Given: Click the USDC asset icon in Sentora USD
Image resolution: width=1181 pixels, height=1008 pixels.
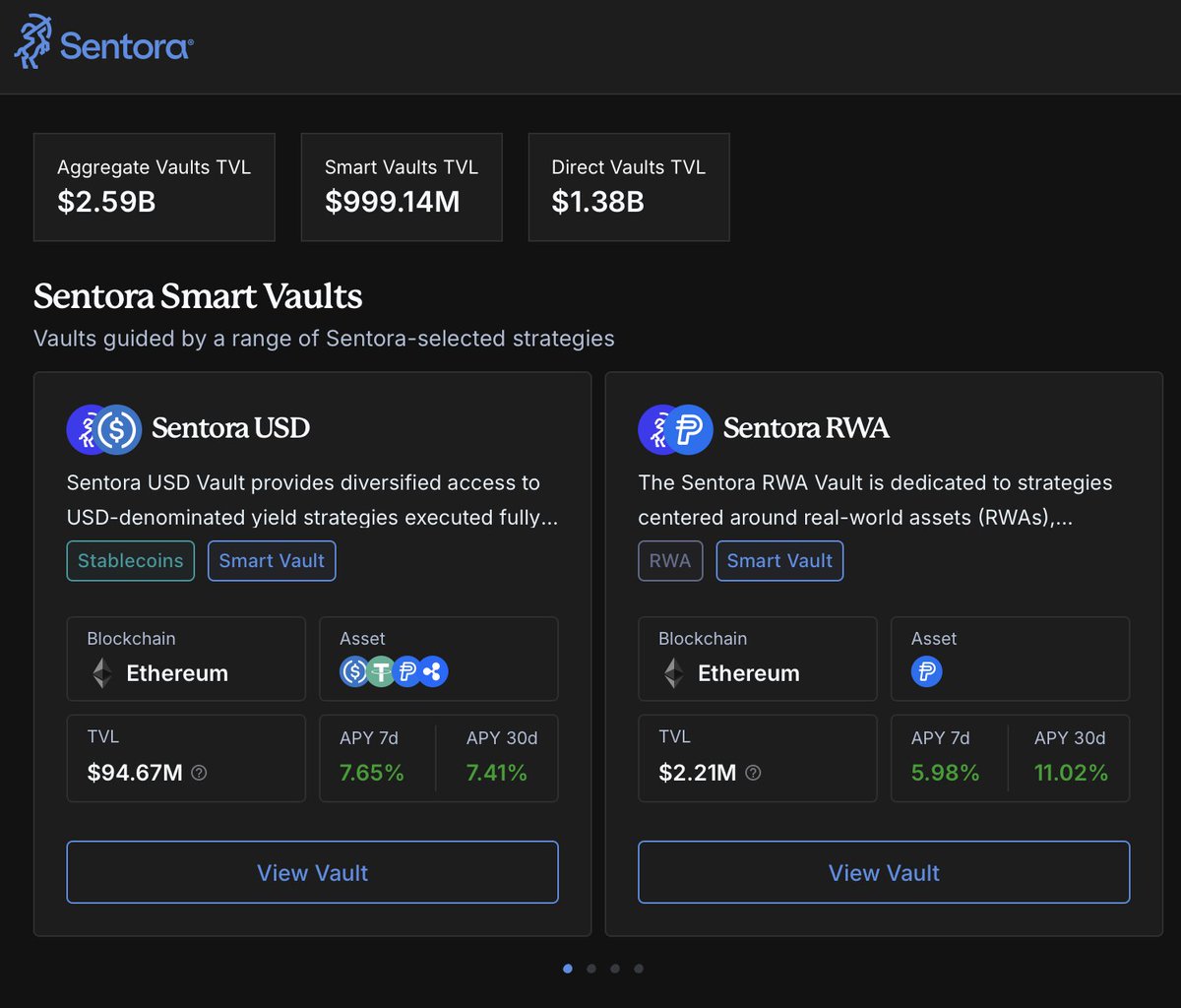Looking at the screenshot, I should pos(354,672).
